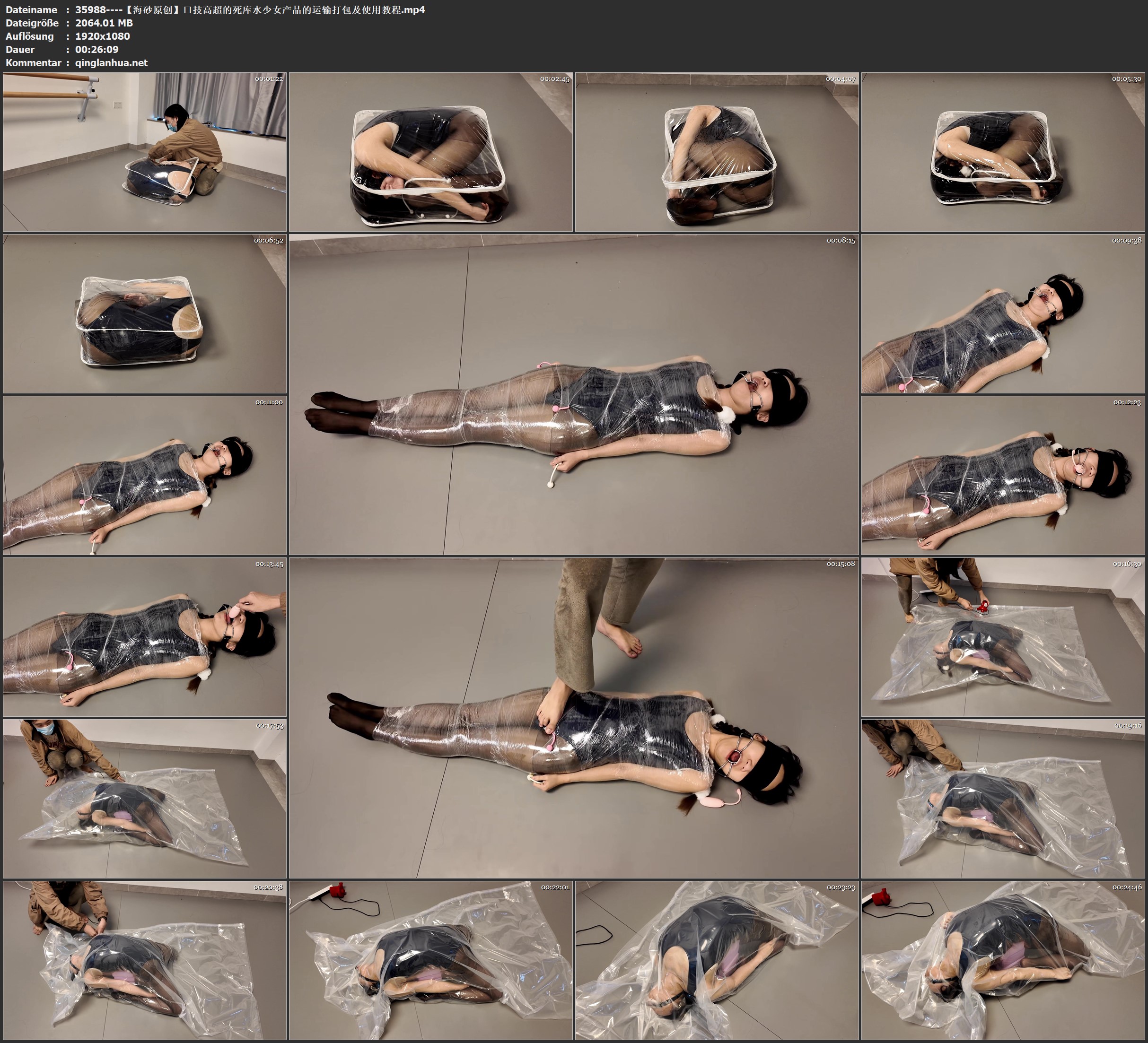Select the thumbnail at 00:04:07

pos(716,152)
